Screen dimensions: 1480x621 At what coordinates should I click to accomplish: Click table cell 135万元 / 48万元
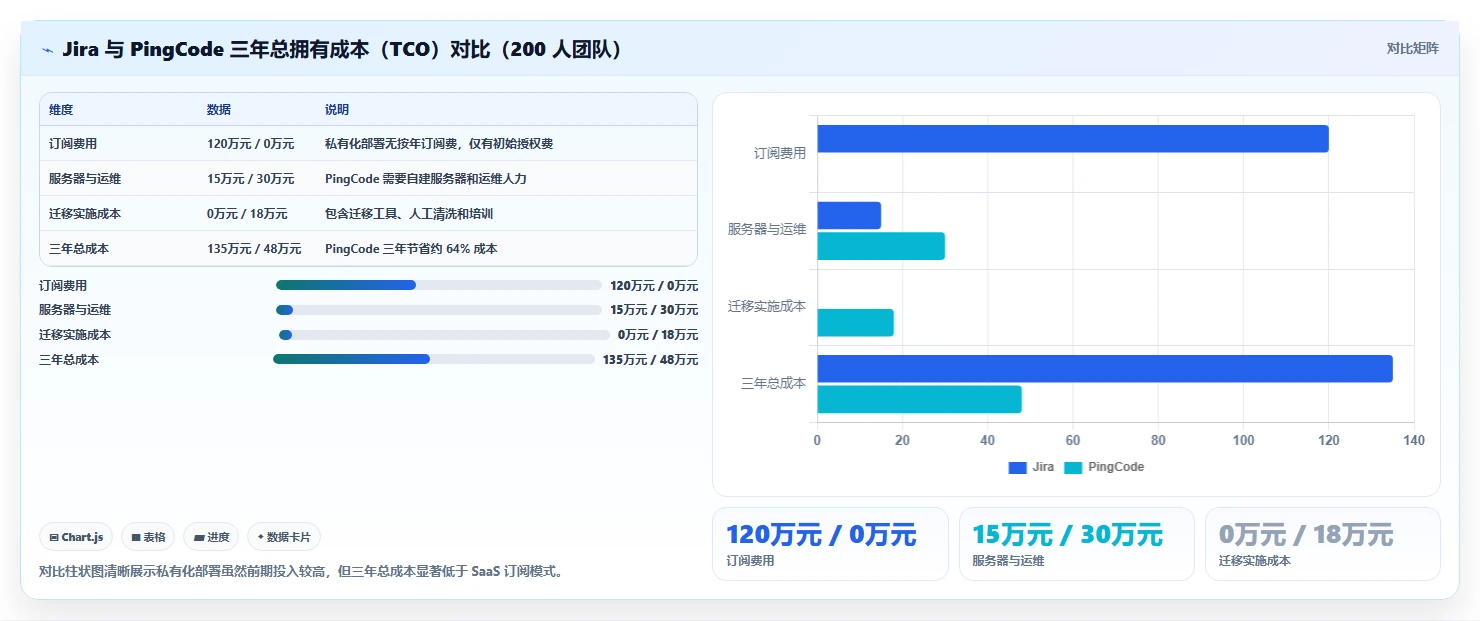[254, 249]
